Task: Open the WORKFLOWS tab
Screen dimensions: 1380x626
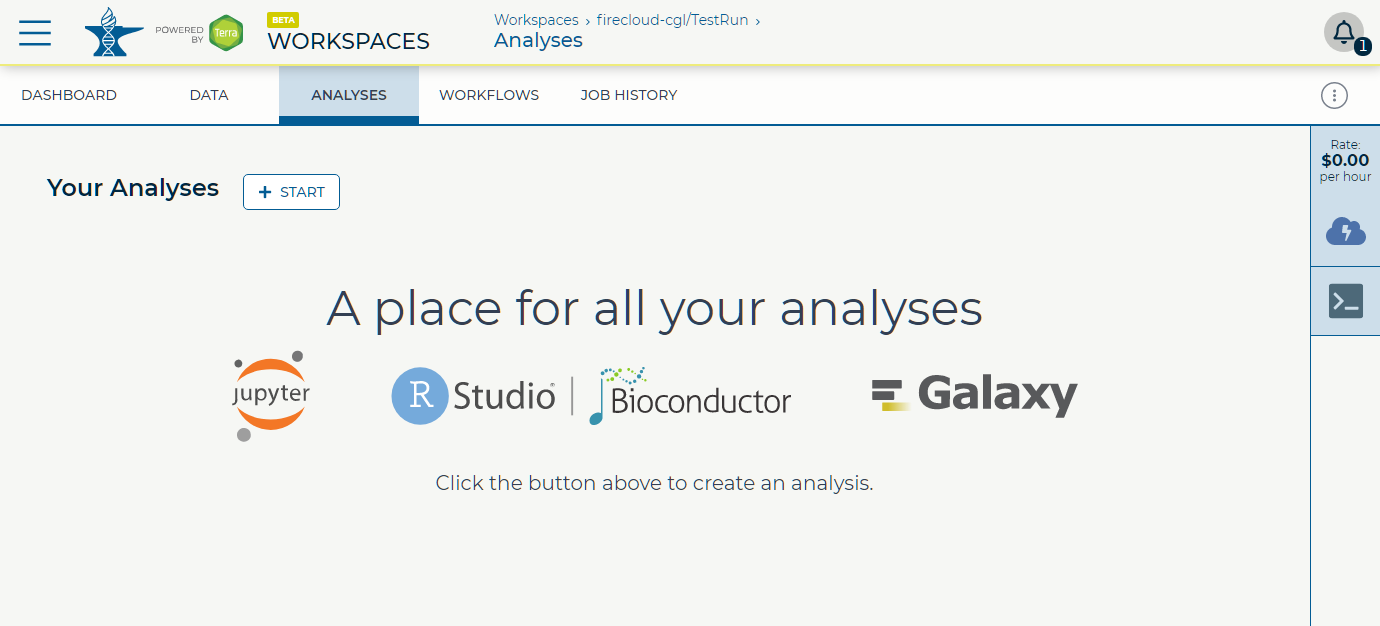Action: pyautogui.click(x=489, y=94)
